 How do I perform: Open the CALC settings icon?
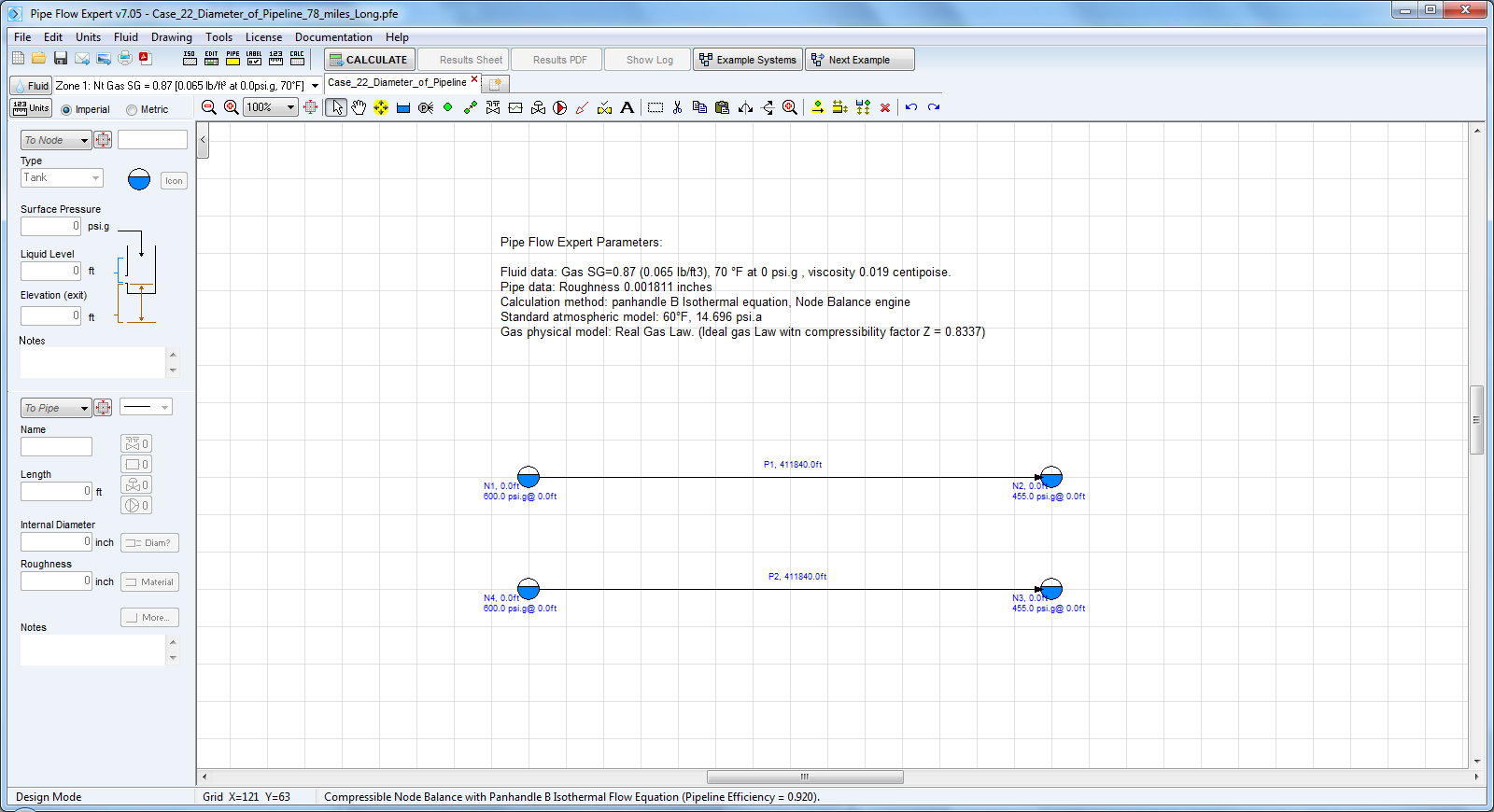(297, 59)
